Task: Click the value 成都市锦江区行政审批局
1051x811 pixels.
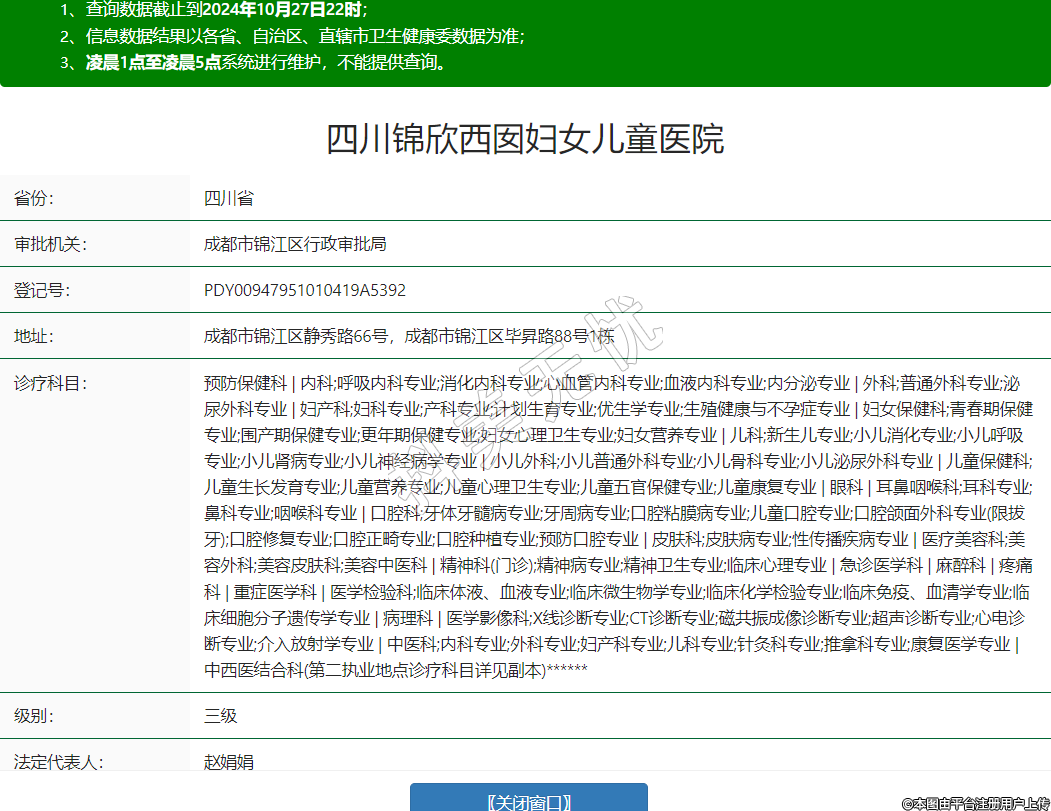Action: coord(295,244)
